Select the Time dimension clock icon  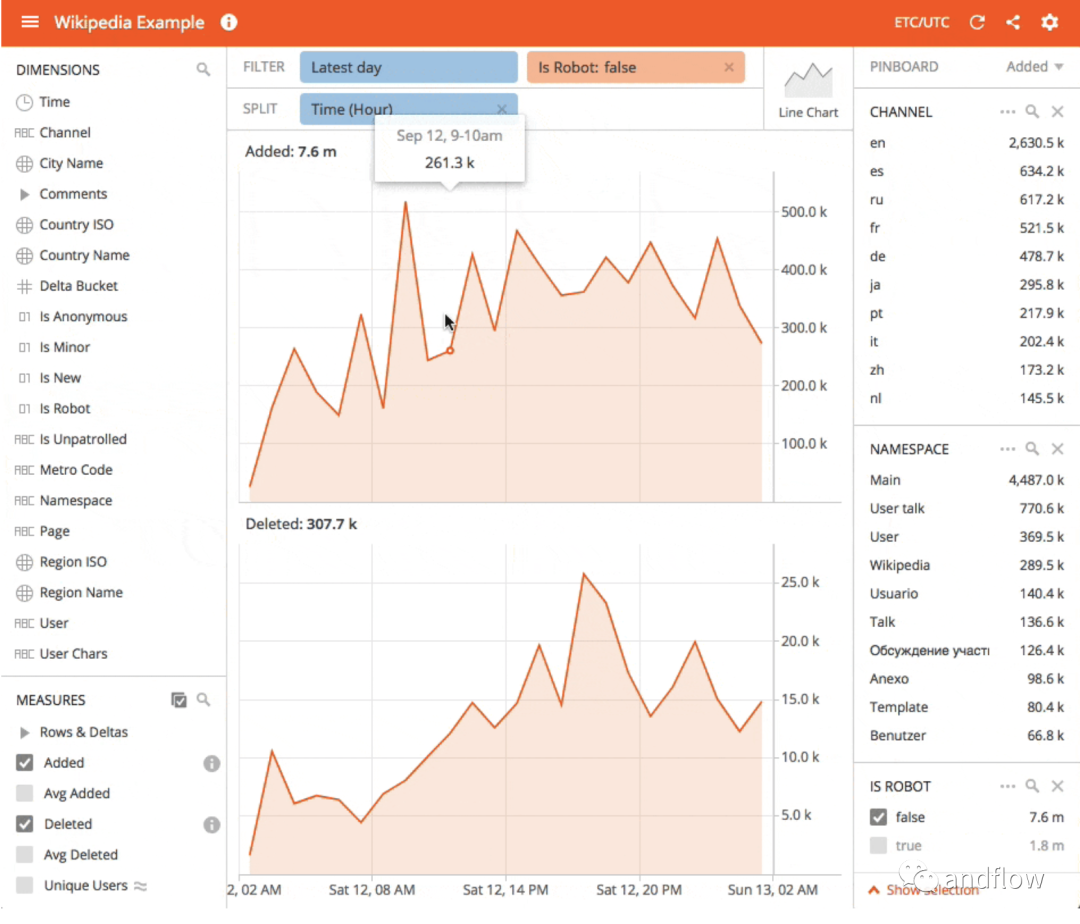pos(24,103)
